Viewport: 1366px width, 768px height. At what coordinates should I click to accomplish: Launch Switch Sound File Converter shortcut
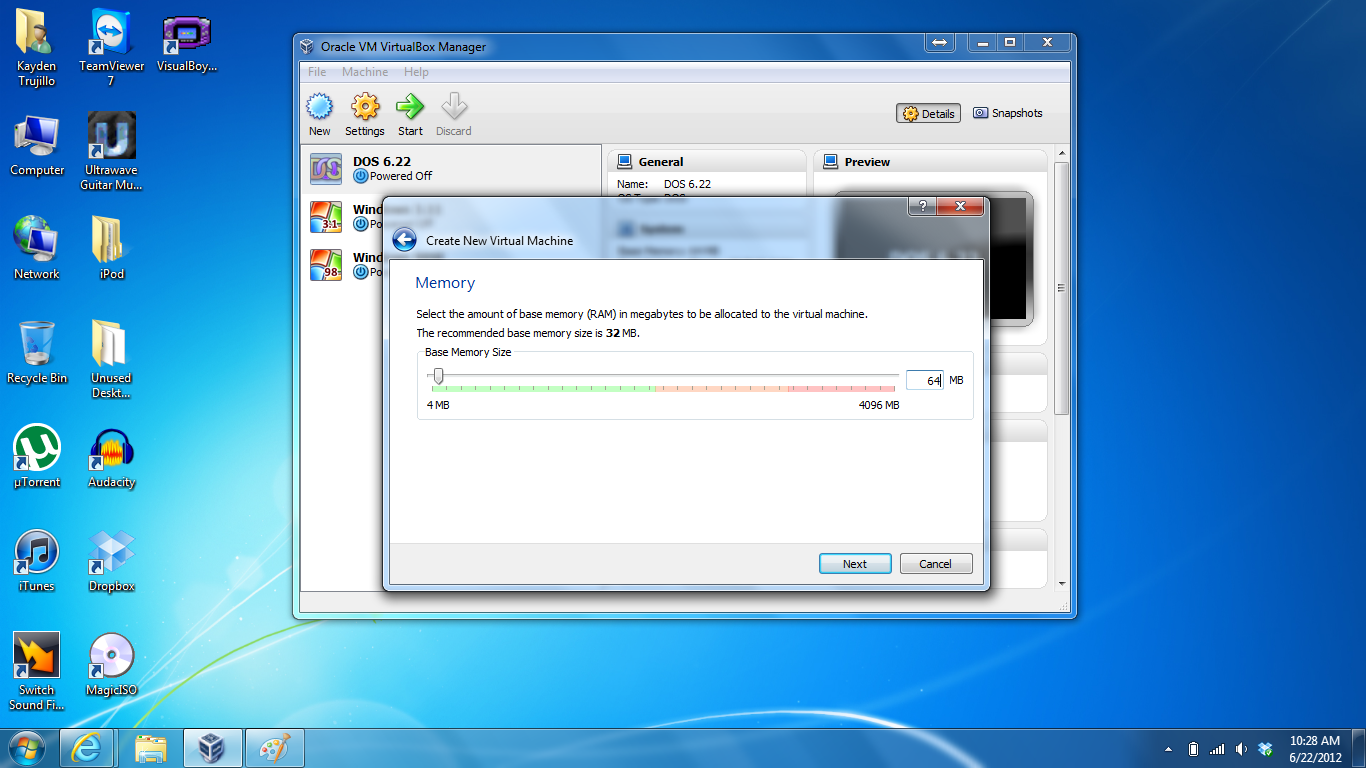click(x=37, y=672)
